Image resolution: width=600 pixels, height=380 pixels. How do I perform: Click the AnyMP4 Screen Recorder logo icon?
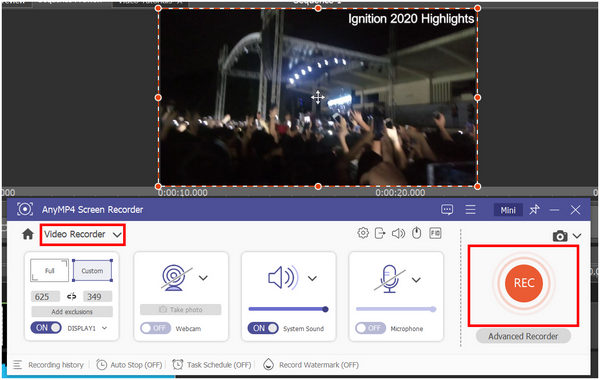point(25,209)
